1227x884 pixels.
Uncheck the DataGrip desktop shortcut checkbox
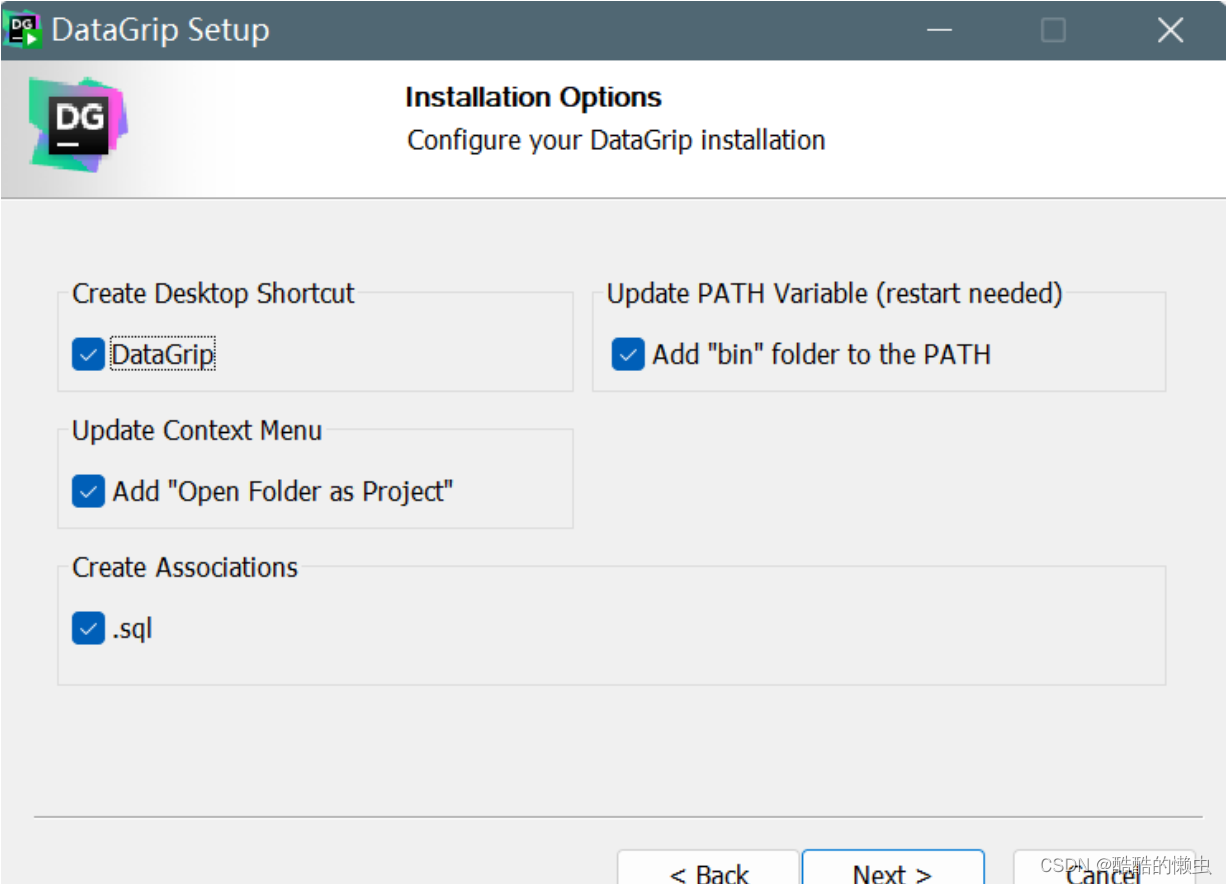(88, 354)
